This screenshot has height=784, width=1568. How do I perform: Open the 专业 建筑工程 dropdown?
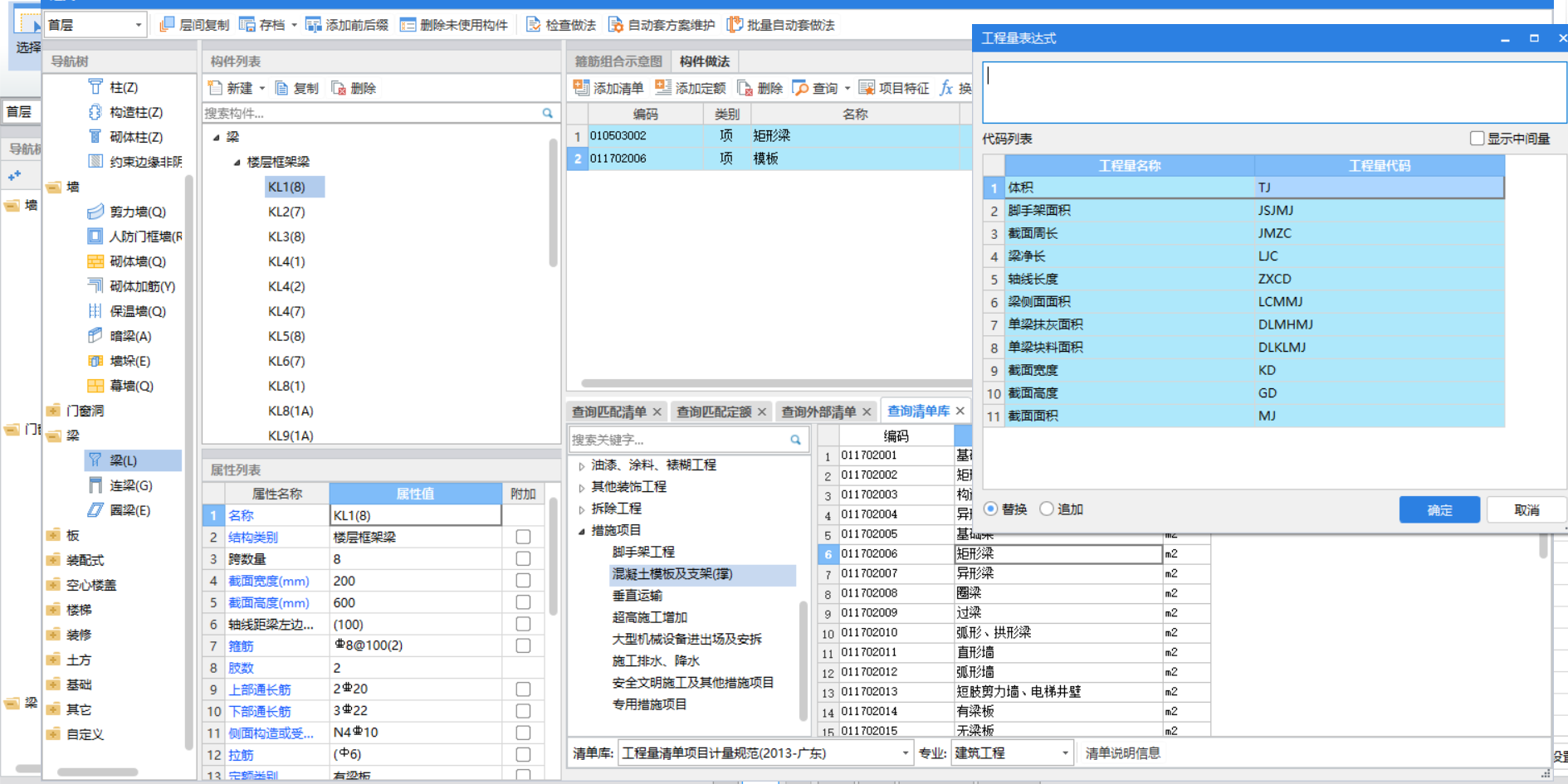[x=1065, y=753]
